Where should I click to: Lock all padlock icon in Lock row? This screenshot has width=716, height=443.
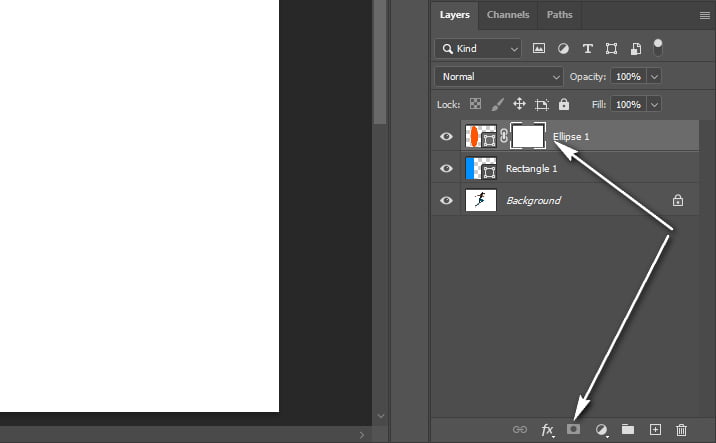pos(564,104)
